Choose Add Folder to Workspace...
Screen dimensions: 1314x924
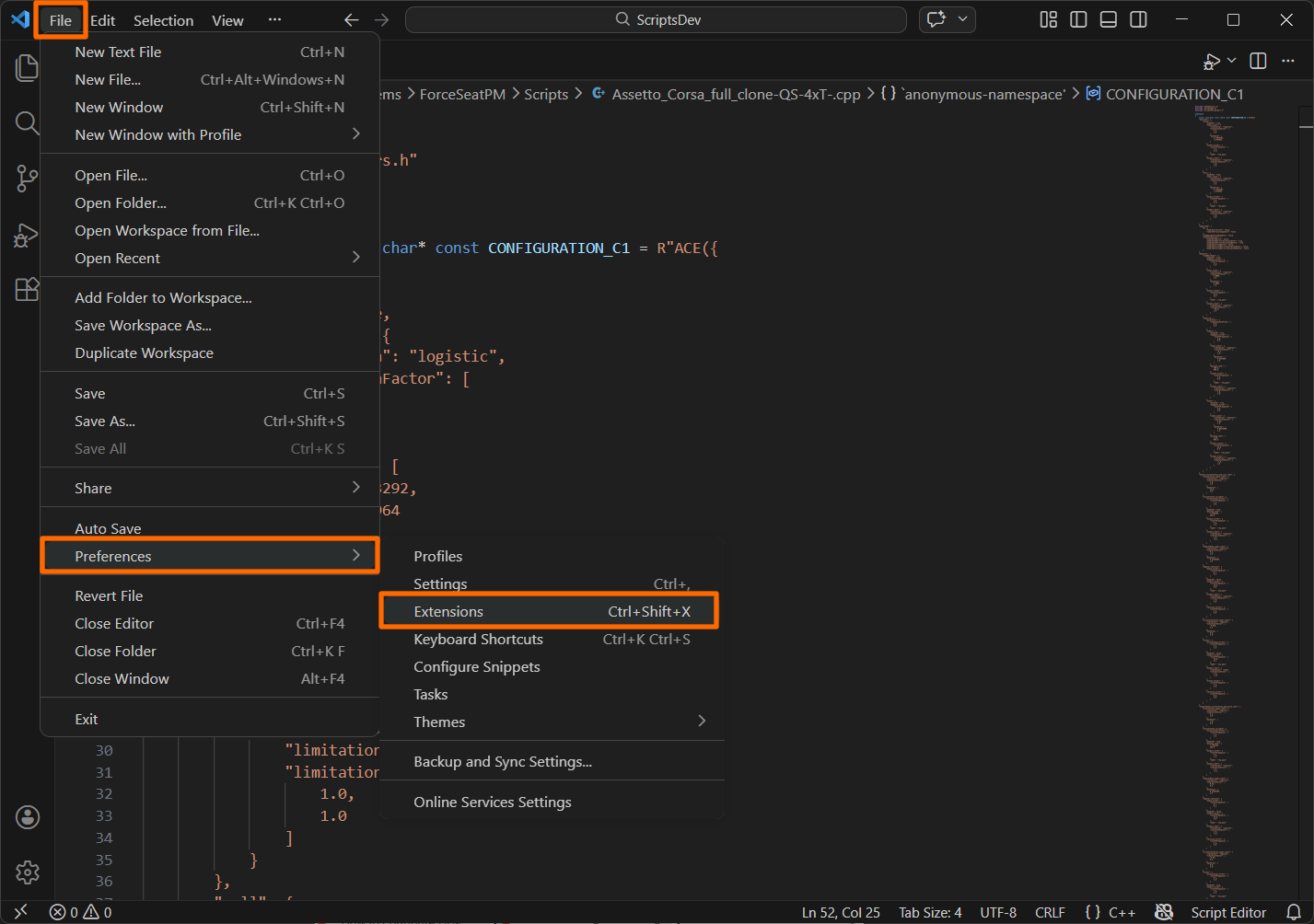pyautogui.click(x=210, y=297)
